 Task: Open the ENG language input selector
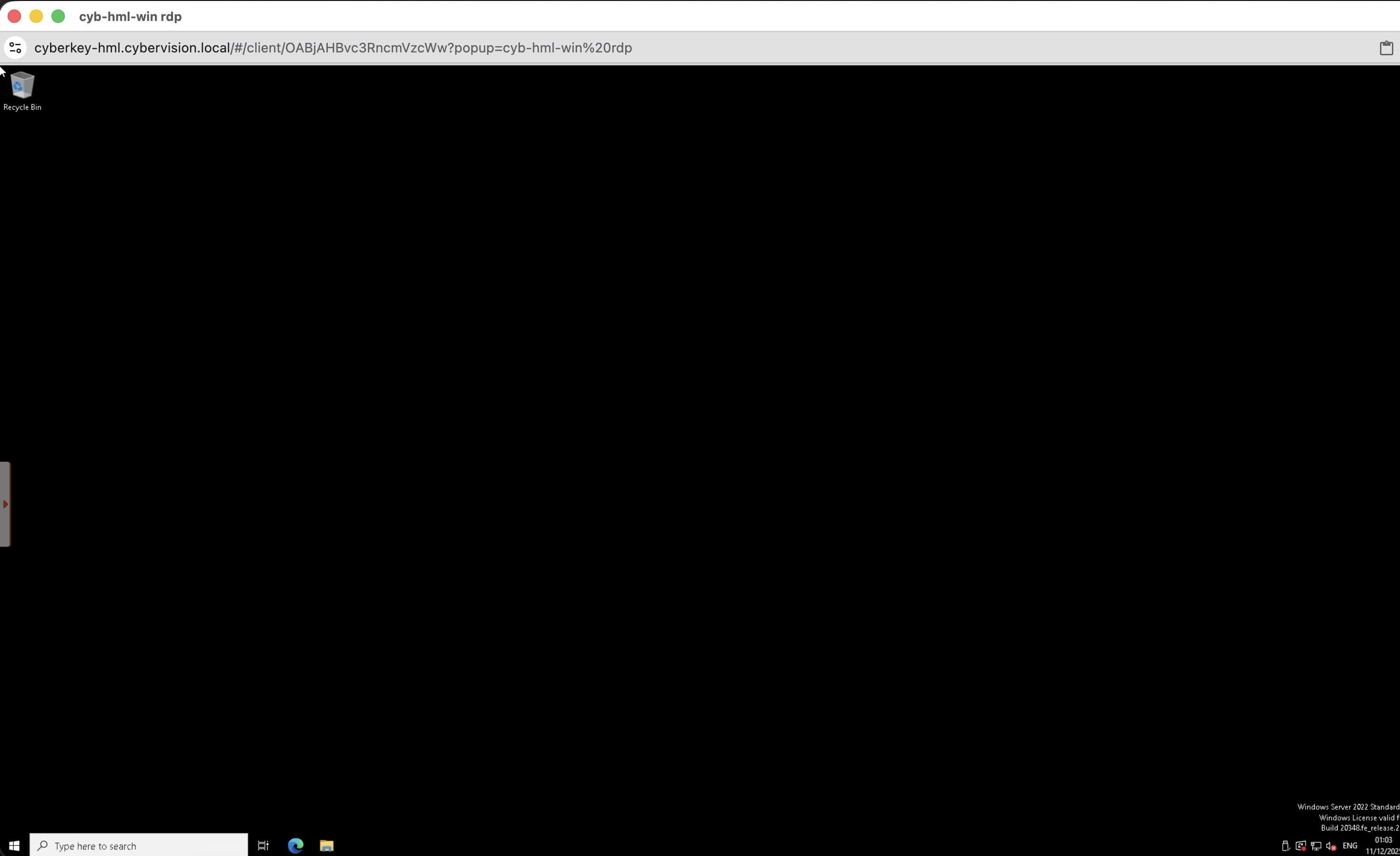1350,846
